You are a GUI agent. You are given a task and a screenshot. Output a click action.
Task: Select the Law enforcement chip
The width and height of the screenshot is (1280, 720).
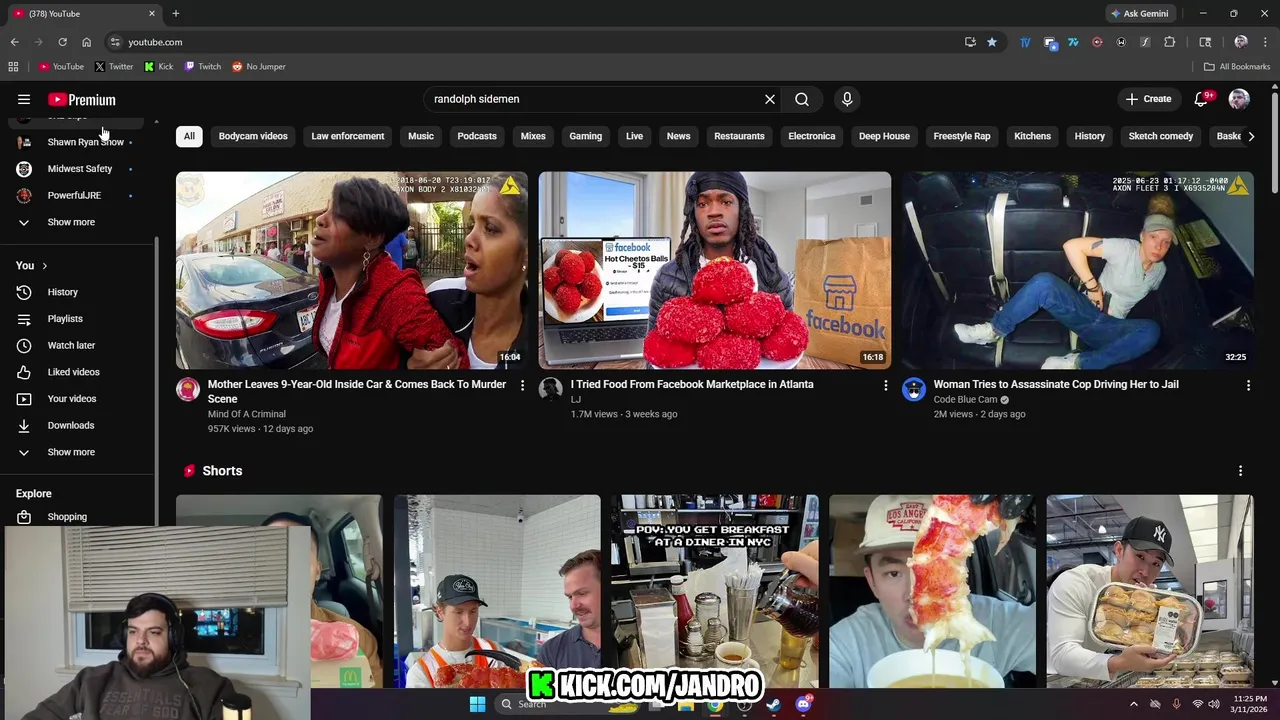pos(348,136)
